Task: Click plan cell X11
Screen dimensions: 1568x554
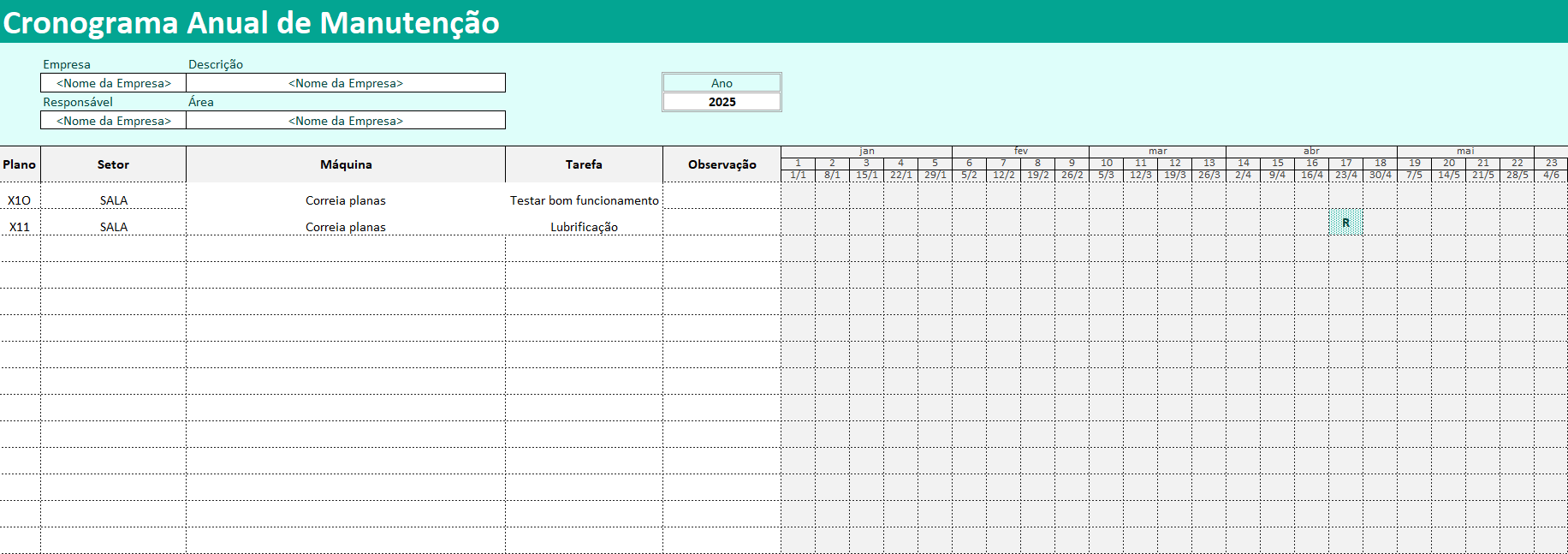Action: point(20,227)
